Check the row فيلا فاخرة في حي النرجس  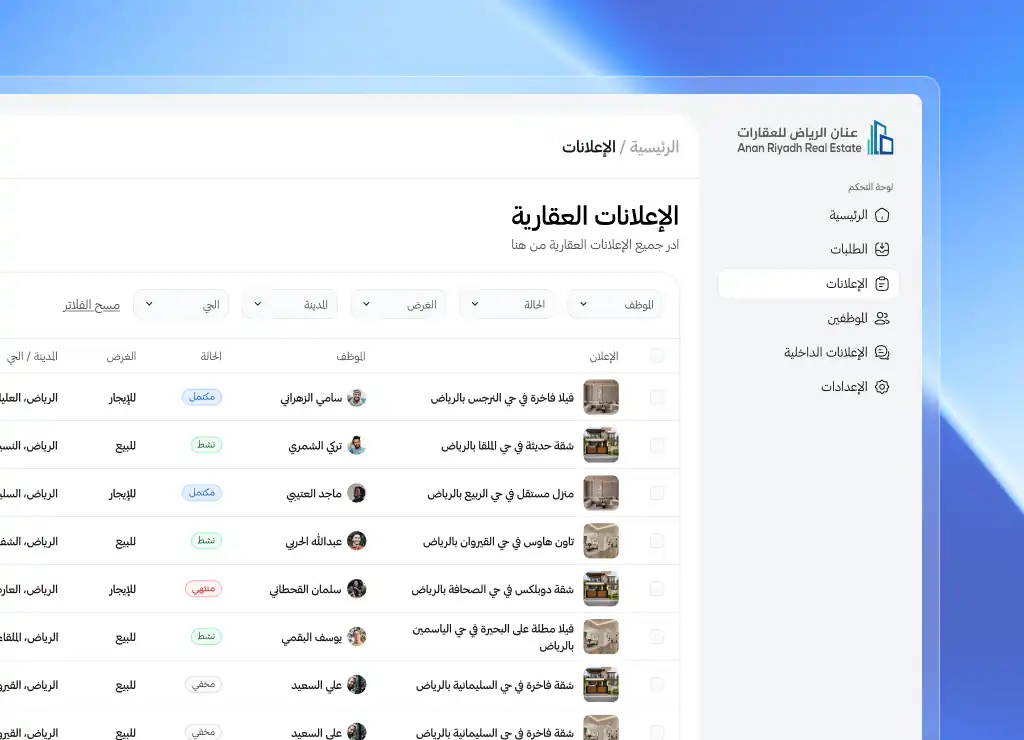point(657,397)
